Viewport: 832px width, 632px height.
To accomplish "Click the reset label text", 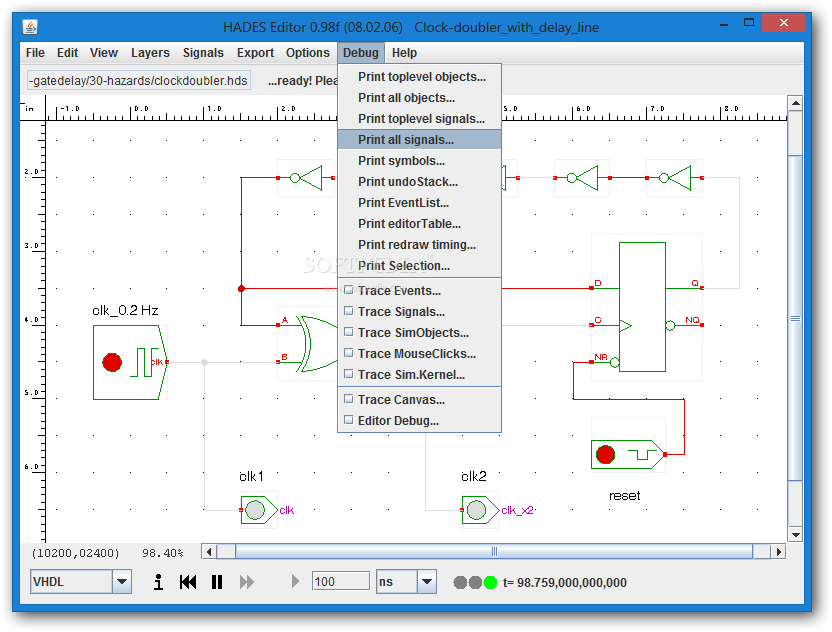I will [625, 496].
